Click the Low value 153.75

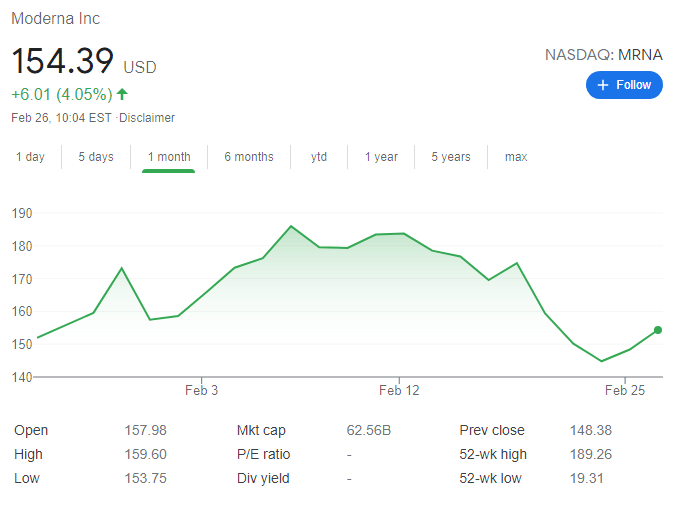pos(145,478)
